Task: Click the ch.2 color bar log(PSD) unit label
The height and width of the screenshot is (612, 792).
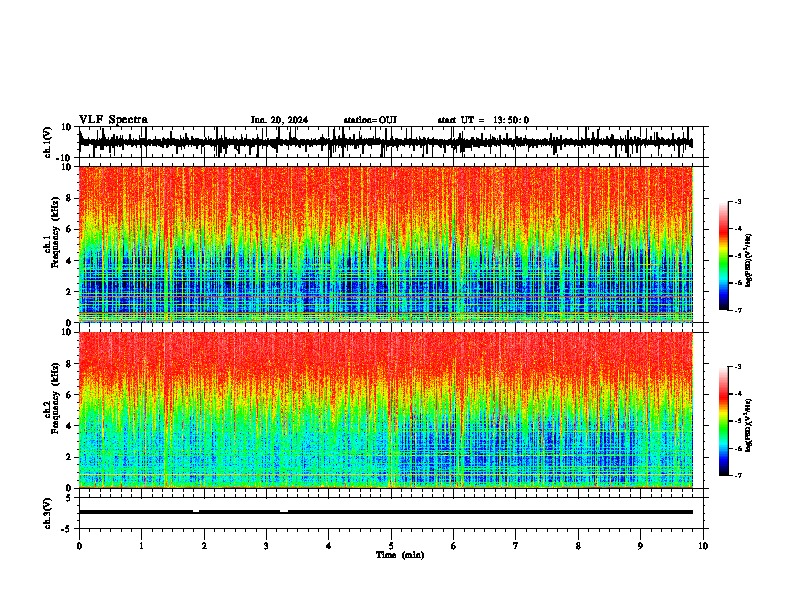Action: tap(749, 425)
